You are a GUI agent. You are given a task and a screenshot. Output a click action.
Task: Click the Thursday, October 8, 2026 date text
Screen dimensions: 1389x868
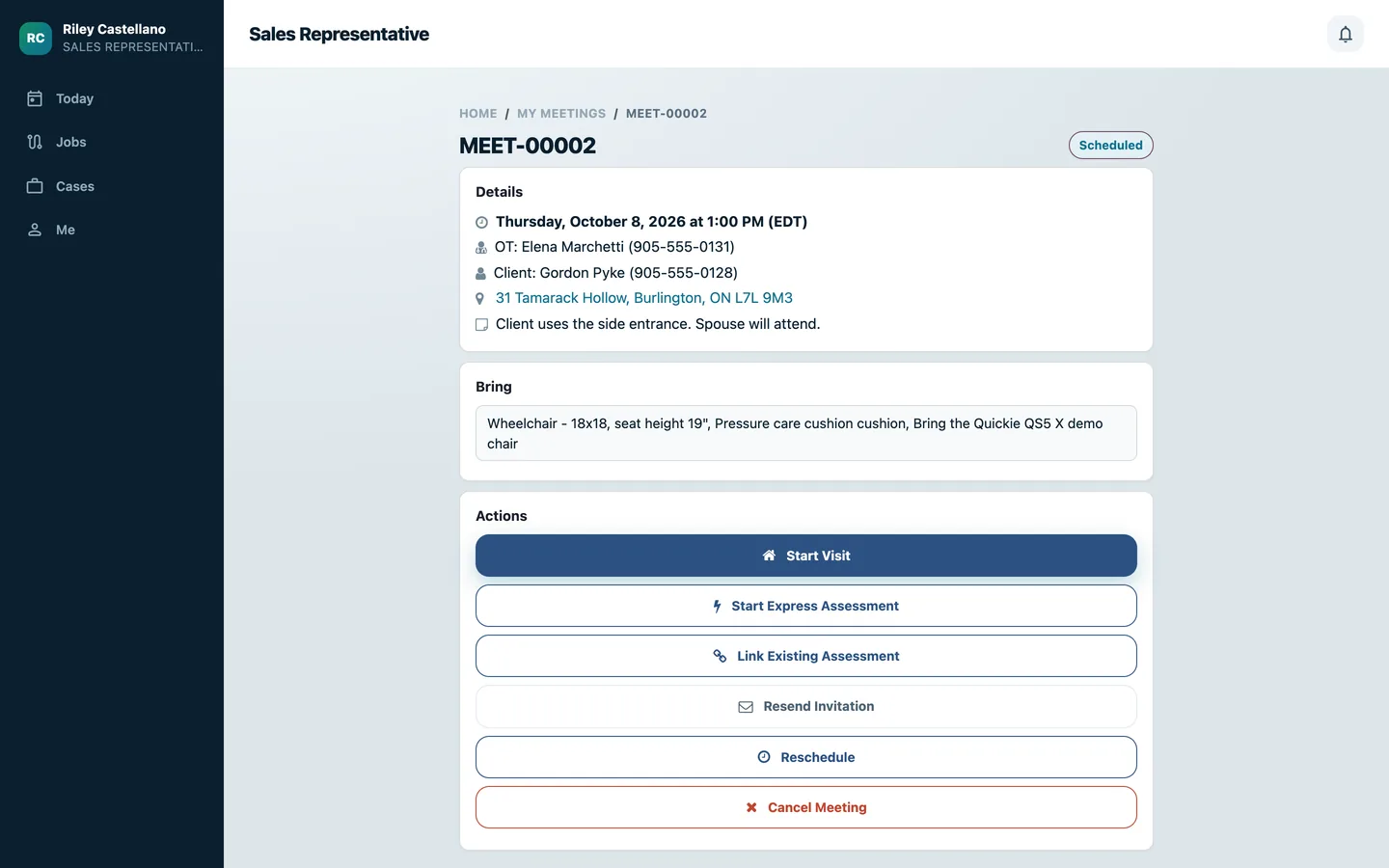point(651,222)
